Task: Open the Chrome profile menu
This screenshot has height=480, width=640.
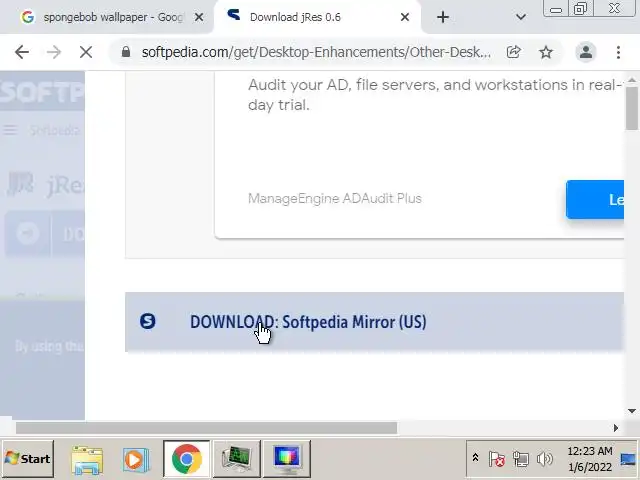Action: (586, 52)
